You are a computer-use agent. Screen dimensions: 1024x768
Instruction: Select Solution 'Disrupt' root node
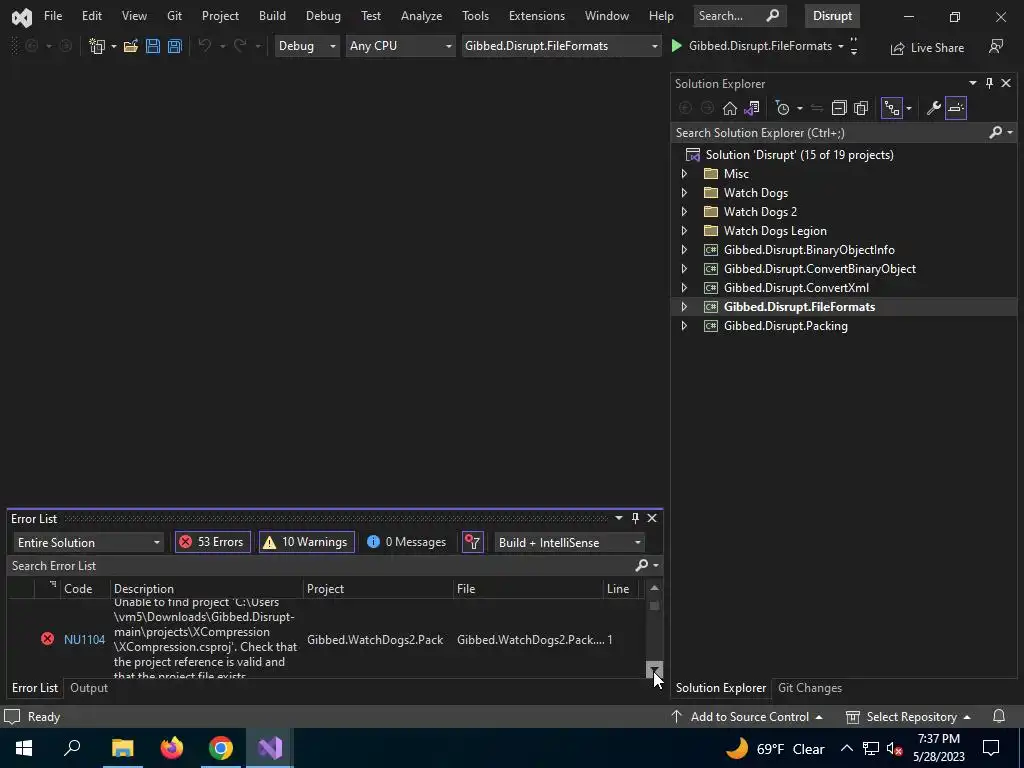[x=799, y=155]
